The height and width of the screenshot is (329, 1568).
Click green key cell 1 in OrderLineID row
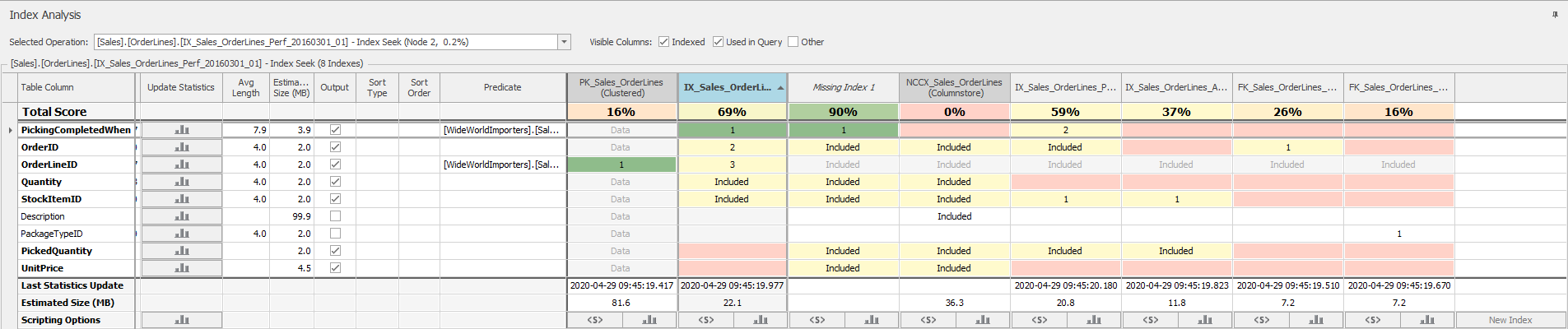coord(621,164)
